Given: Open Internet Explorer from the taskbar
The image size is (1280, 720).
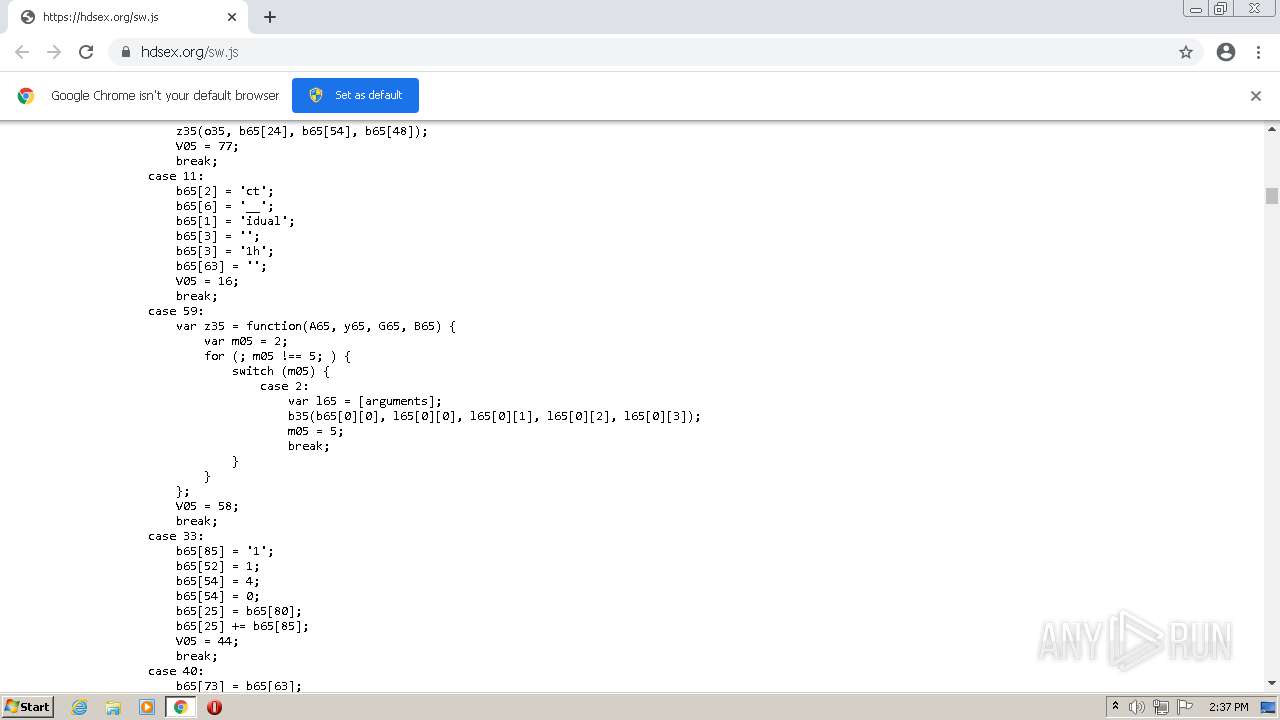Looking at the screenshot, I should pos(80,707).
